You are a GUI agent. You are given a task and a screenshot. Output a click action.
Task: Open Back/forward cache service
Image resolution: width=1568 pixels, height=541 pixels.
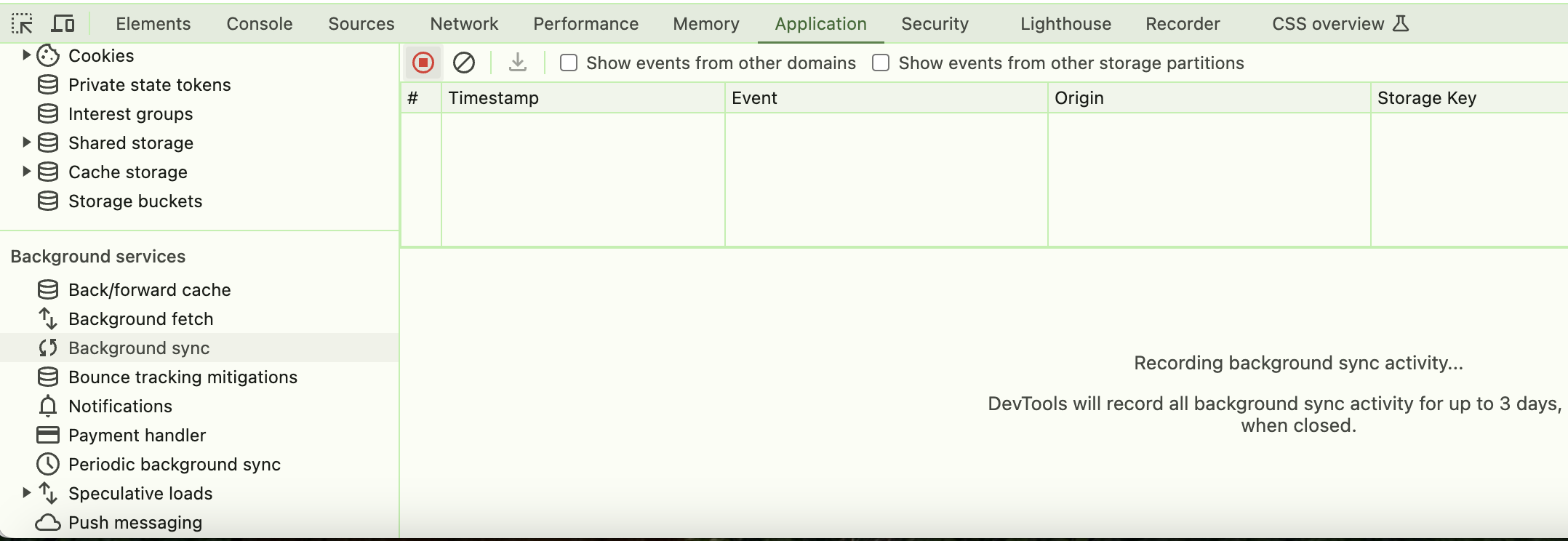point(150,289)
